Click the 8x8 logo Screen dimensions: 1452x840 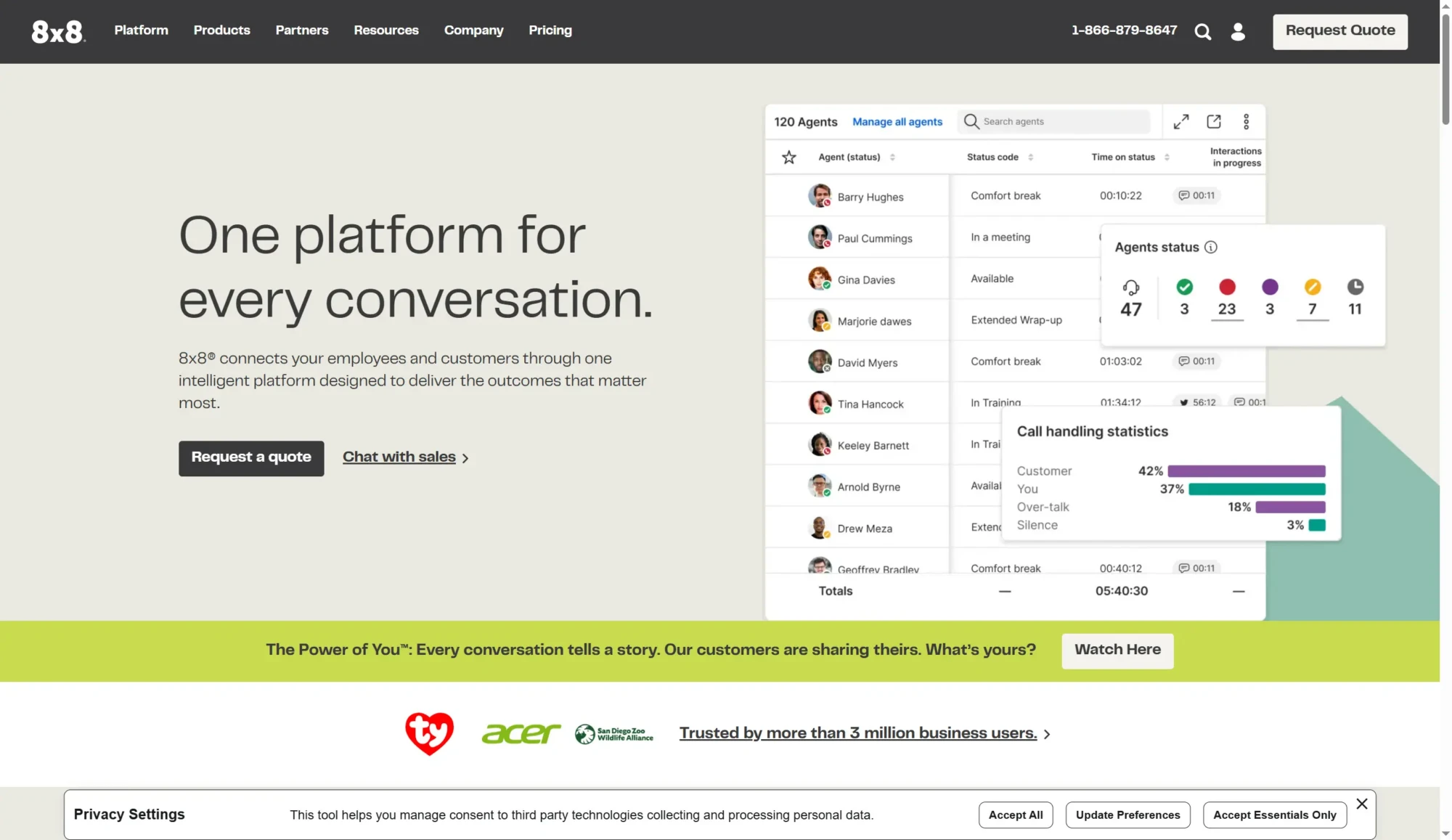click(x=58, y=31)
